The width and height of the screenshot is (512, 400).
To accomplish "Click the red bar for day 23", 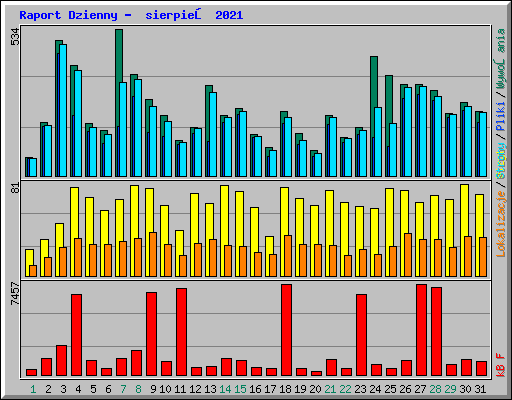I will coord(361,335).
